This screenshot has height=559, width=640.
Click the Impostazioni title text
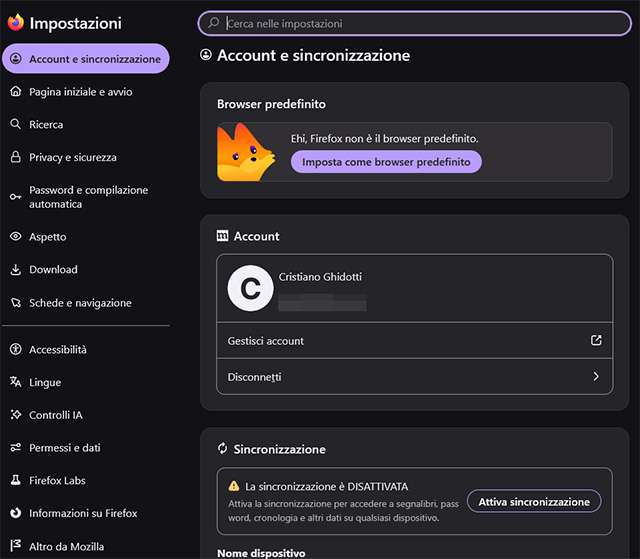[x=76, y=23]
